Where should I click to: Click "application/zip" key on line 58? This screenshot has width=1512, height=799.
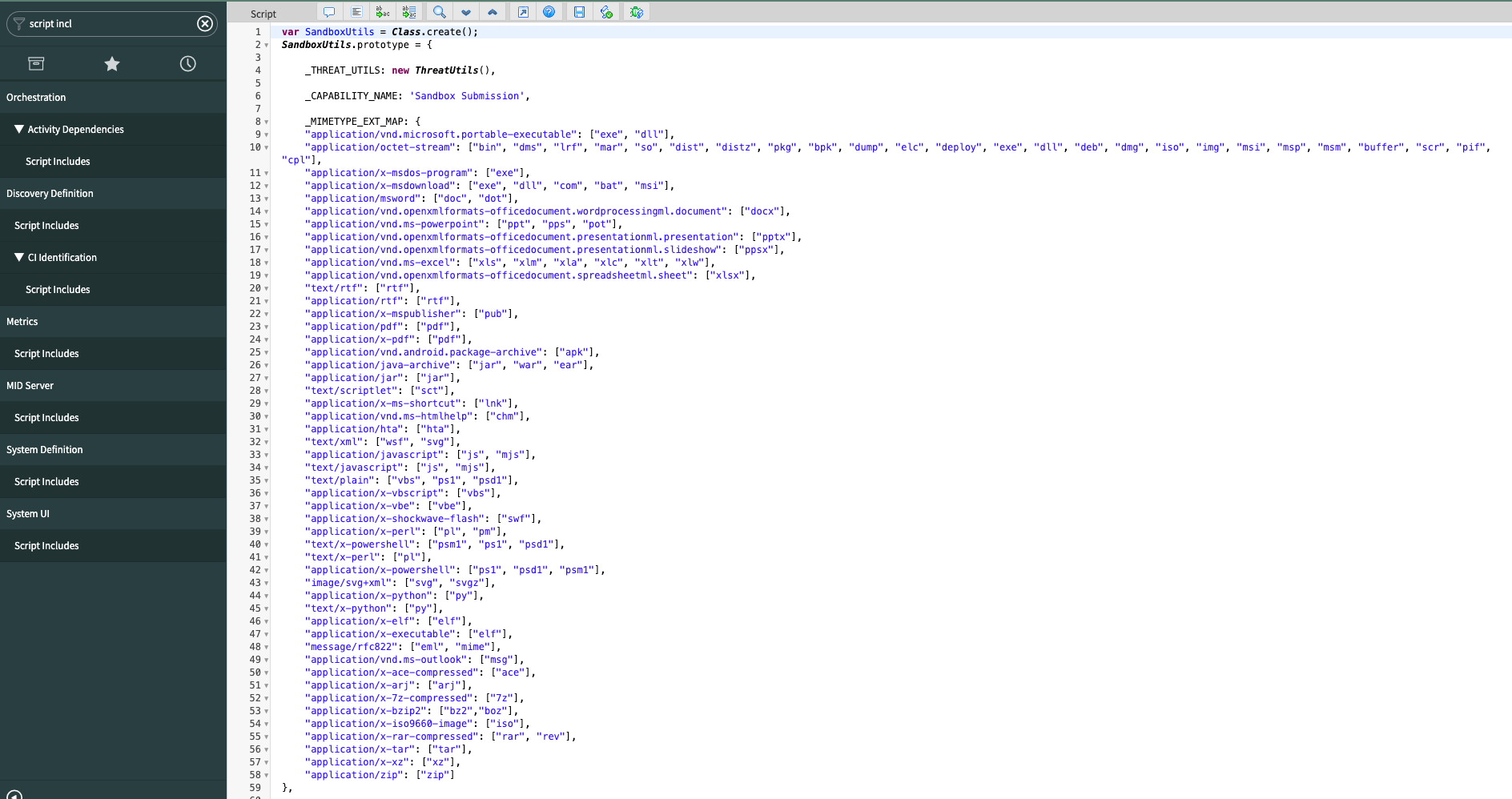353,775
